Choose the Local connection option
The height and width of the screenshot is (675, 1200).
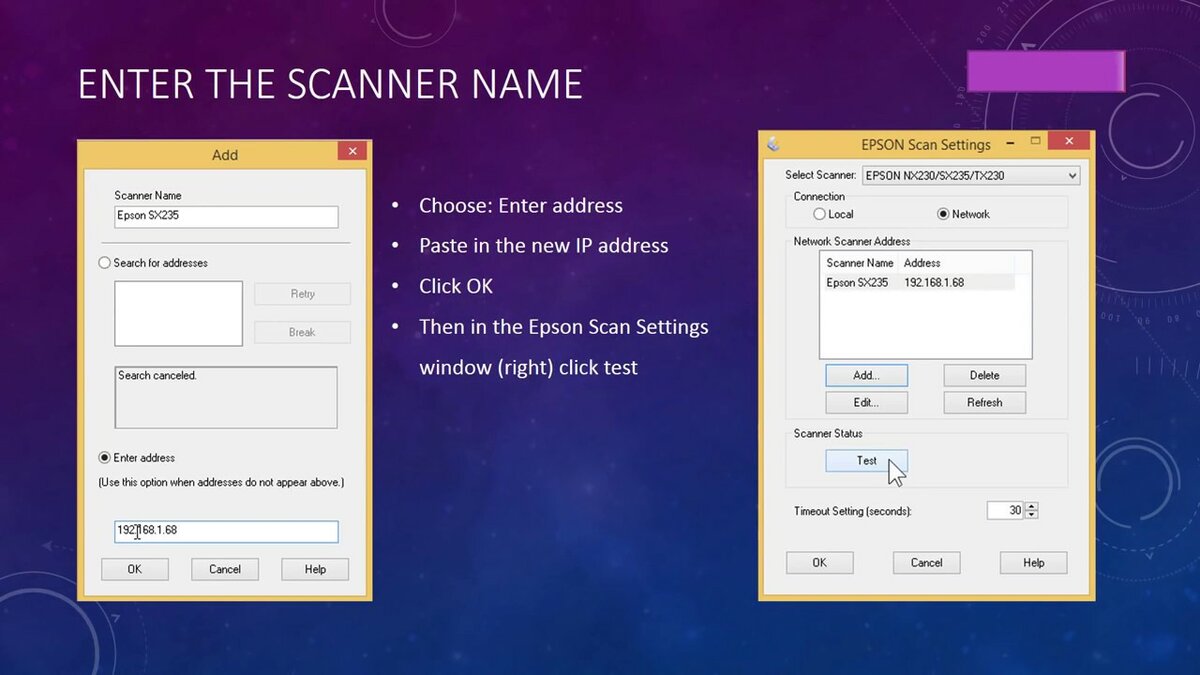tap(820, 214)
